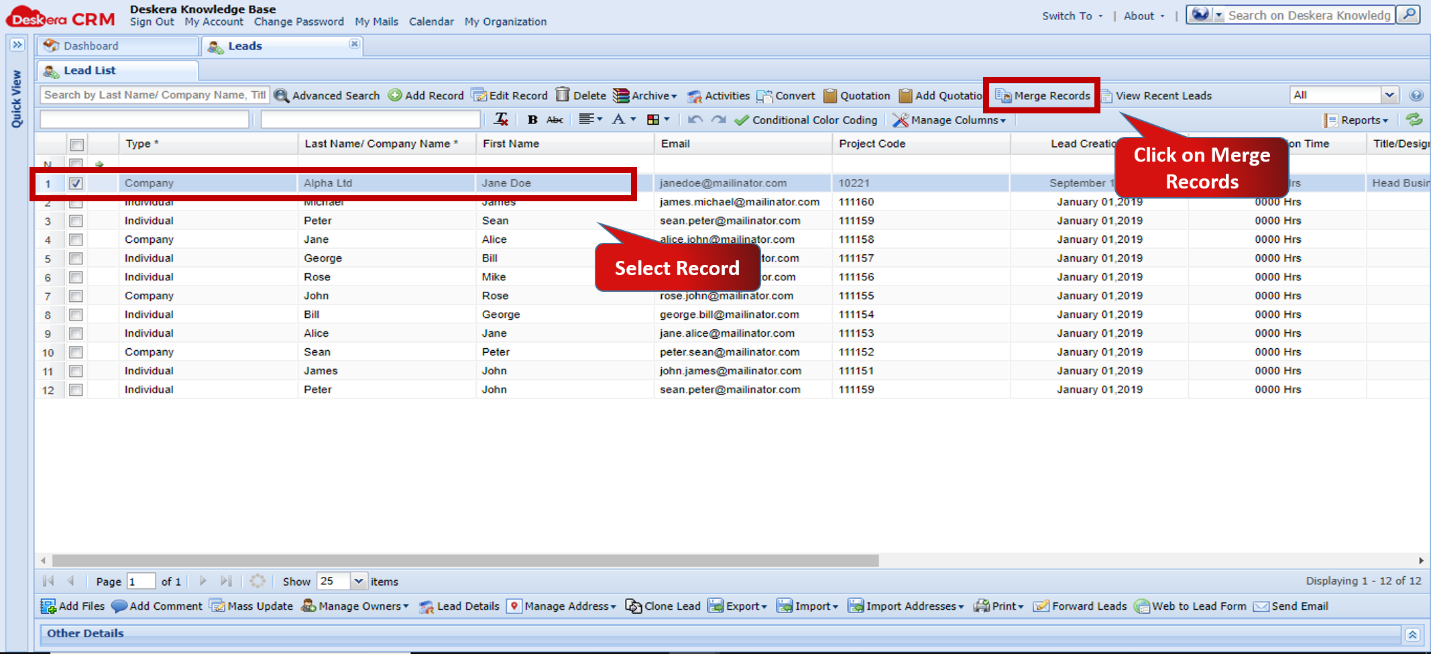This screenshot has height=654, width=1431.
Task: Open the Show items per page dropdown
Action: [359, 581]
